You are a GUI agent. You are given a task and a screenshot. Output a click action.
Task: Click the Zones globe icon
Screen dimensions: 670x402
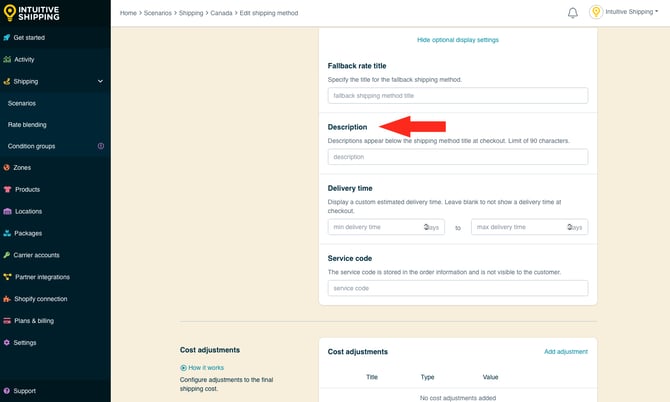coord(6,167)
